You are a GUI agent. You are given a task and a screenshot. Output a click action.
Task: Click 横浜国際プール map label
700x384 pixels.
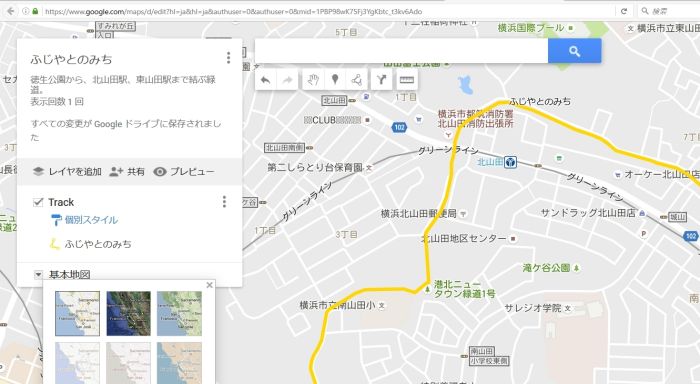click(531, 28)
